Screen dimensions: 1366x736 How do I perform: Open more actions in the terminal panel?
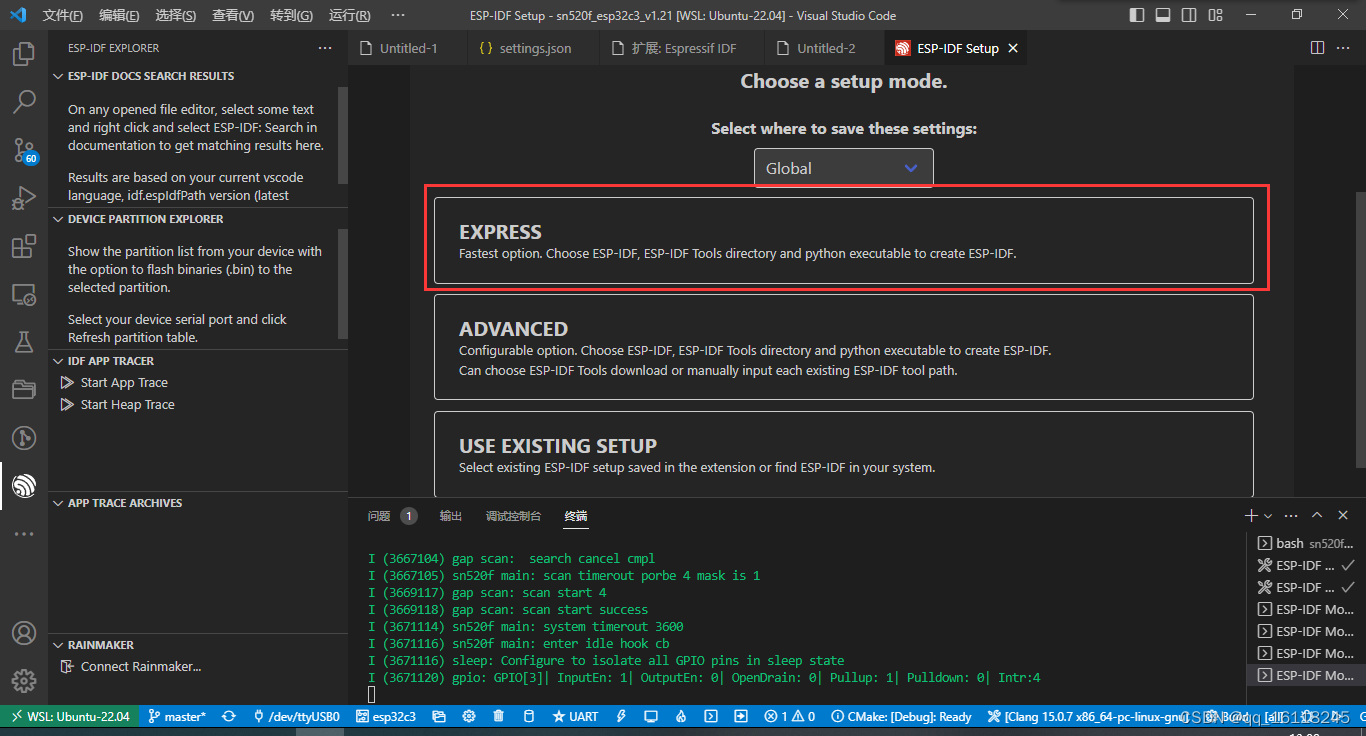pyautogui.click(x=1291, y=516)
